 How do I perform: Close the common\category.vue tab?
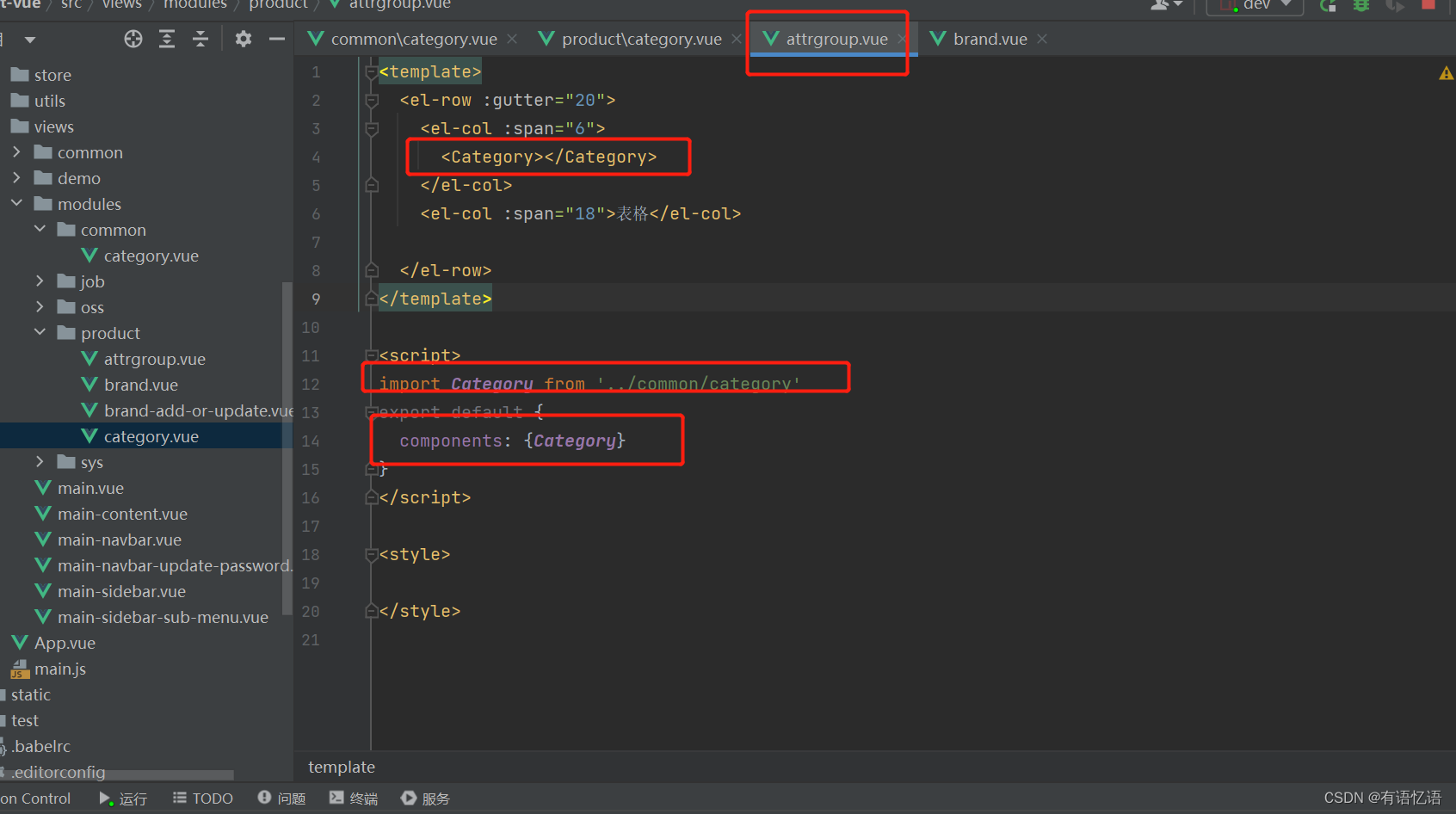pyautogui.click(x=512, y=39)
